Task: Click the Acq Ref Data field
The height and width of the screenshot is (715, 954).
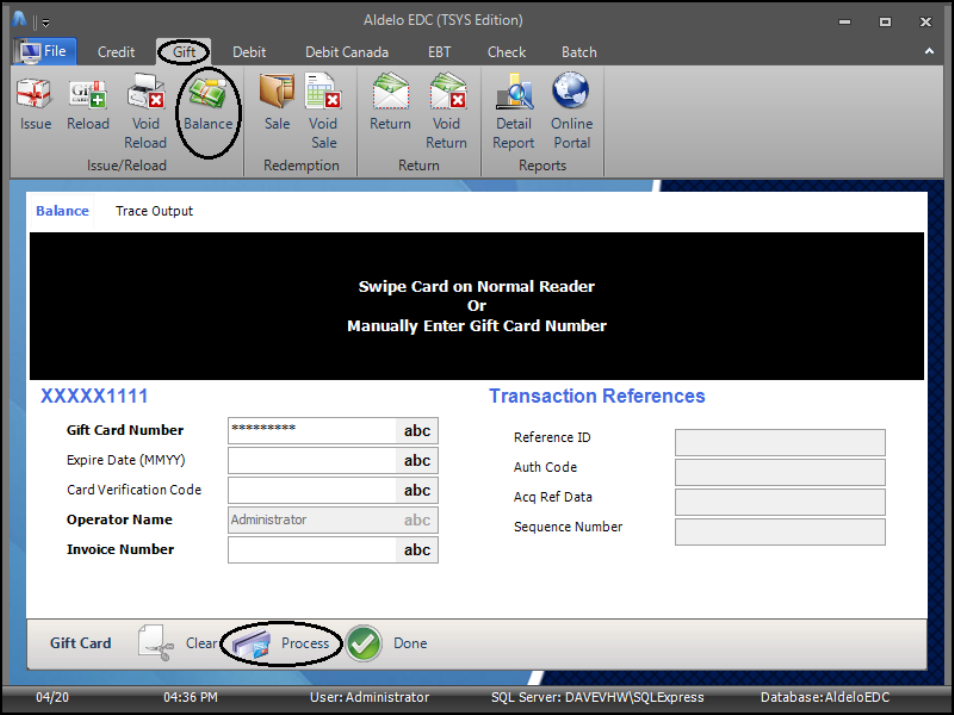Action: click(780, 502)
